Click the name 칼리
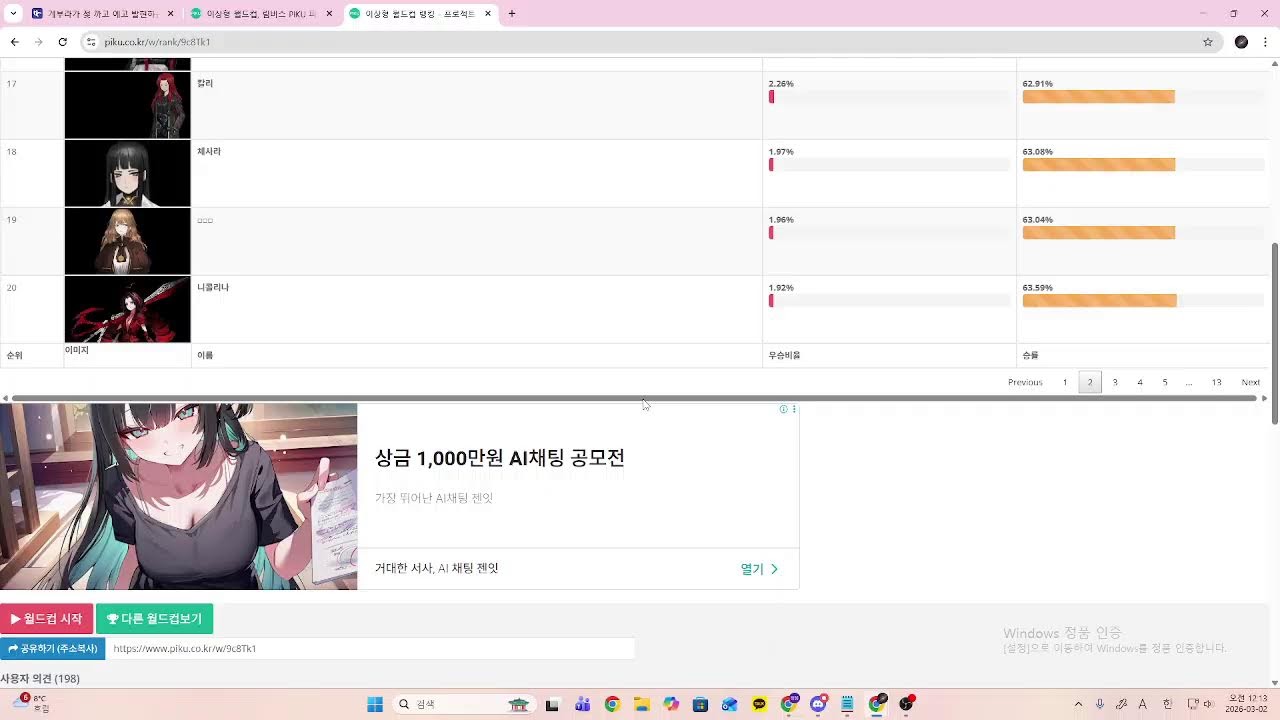 point(205,83)
